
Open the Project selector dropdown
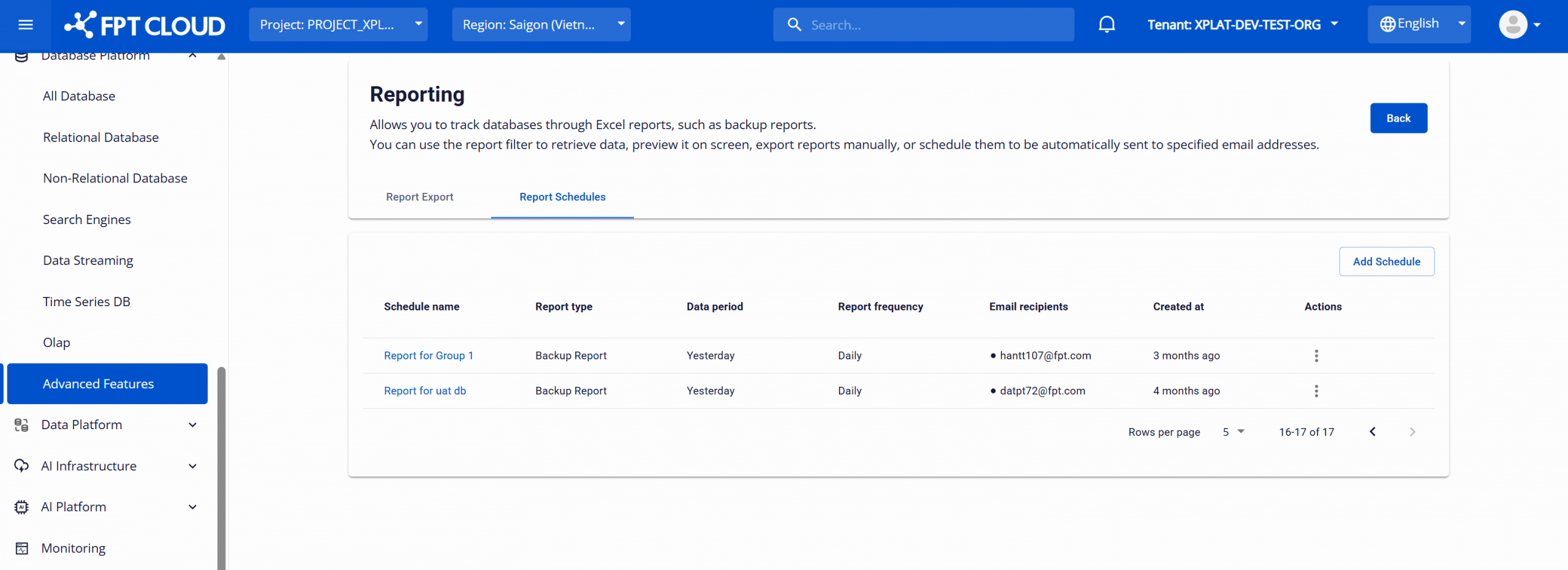(338, 24)
